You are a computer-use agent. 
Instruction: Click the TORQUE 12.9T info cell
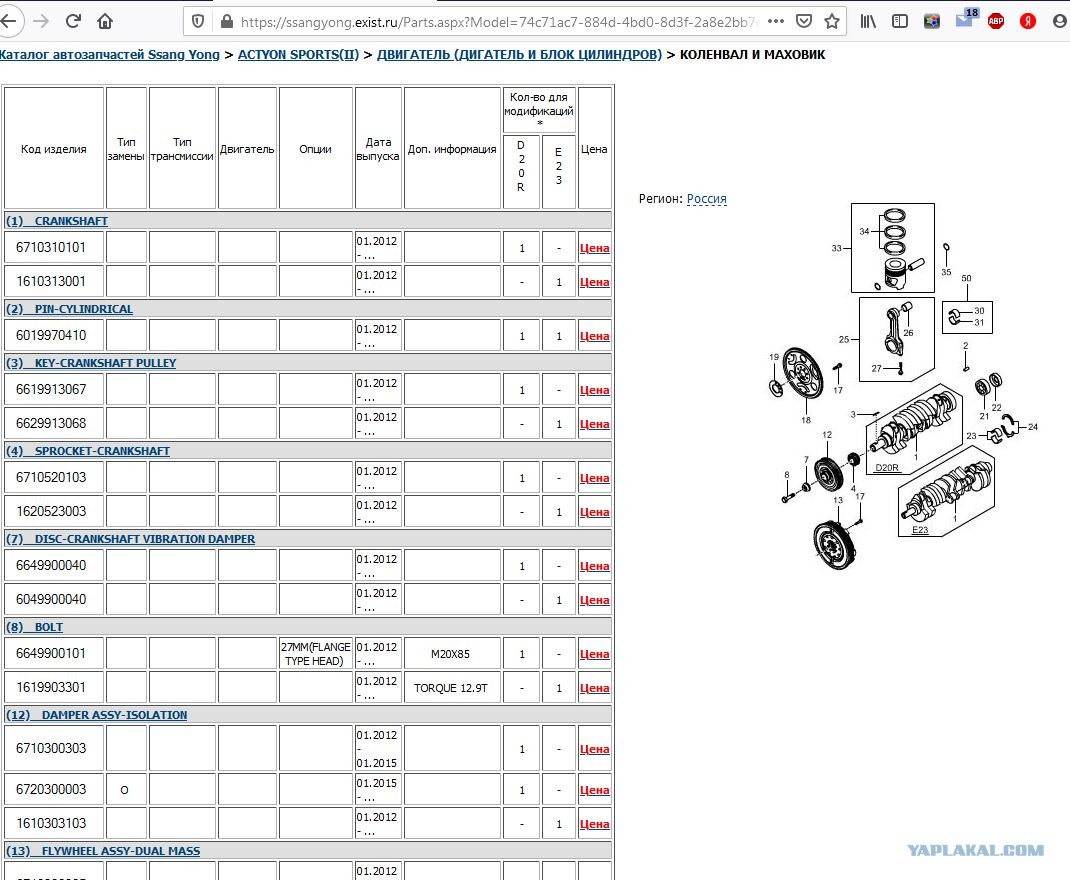click(x=452, y=688)
